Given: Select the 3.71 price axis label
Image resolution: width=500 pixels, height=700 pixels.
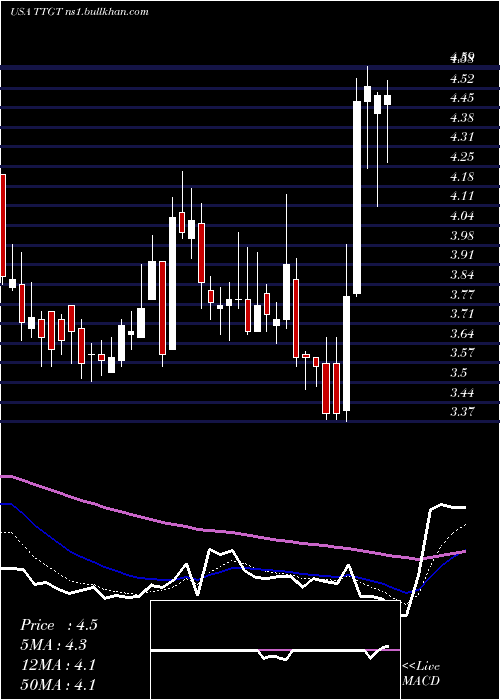Looking at the screenshot, I should (462, 315).
